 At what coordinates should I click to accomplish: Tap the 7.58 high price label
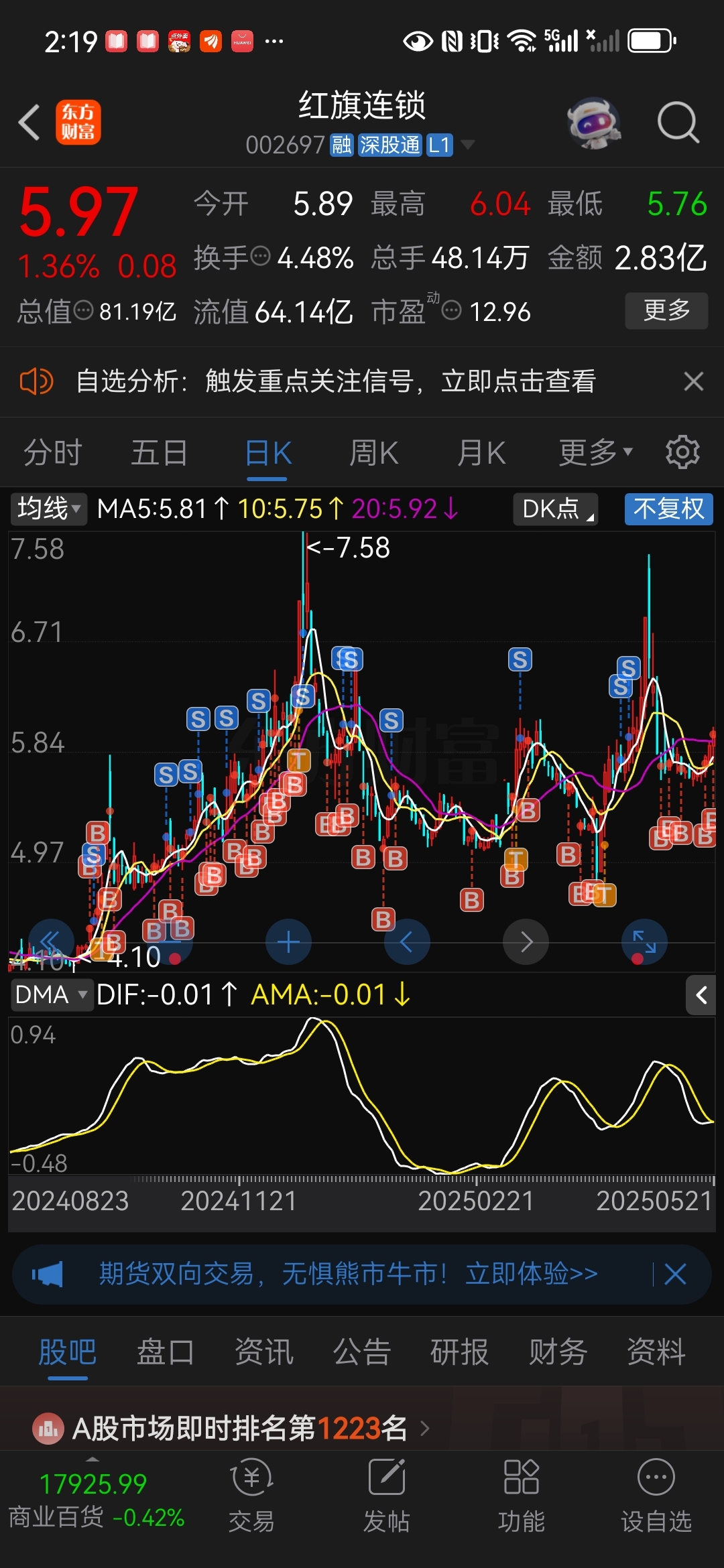[x=349, y=548]
